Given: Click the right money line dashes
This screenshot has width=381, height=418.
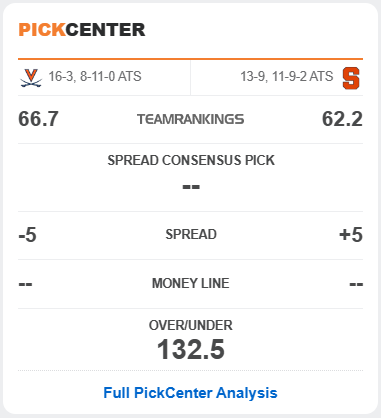Looking at the screenshot, I should click(356, 284).
